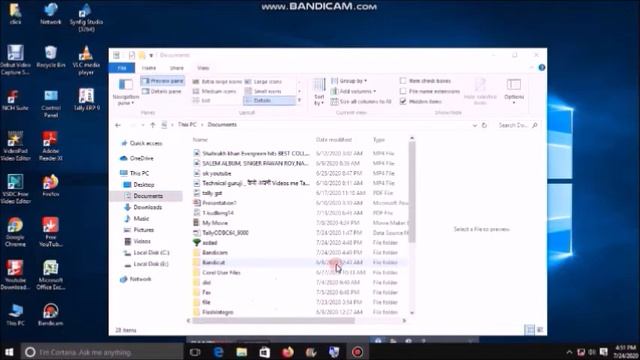Select the Google Chrome desktop icon
The height and width of the screenshot is (360, 640).
(x=16, y=232)
